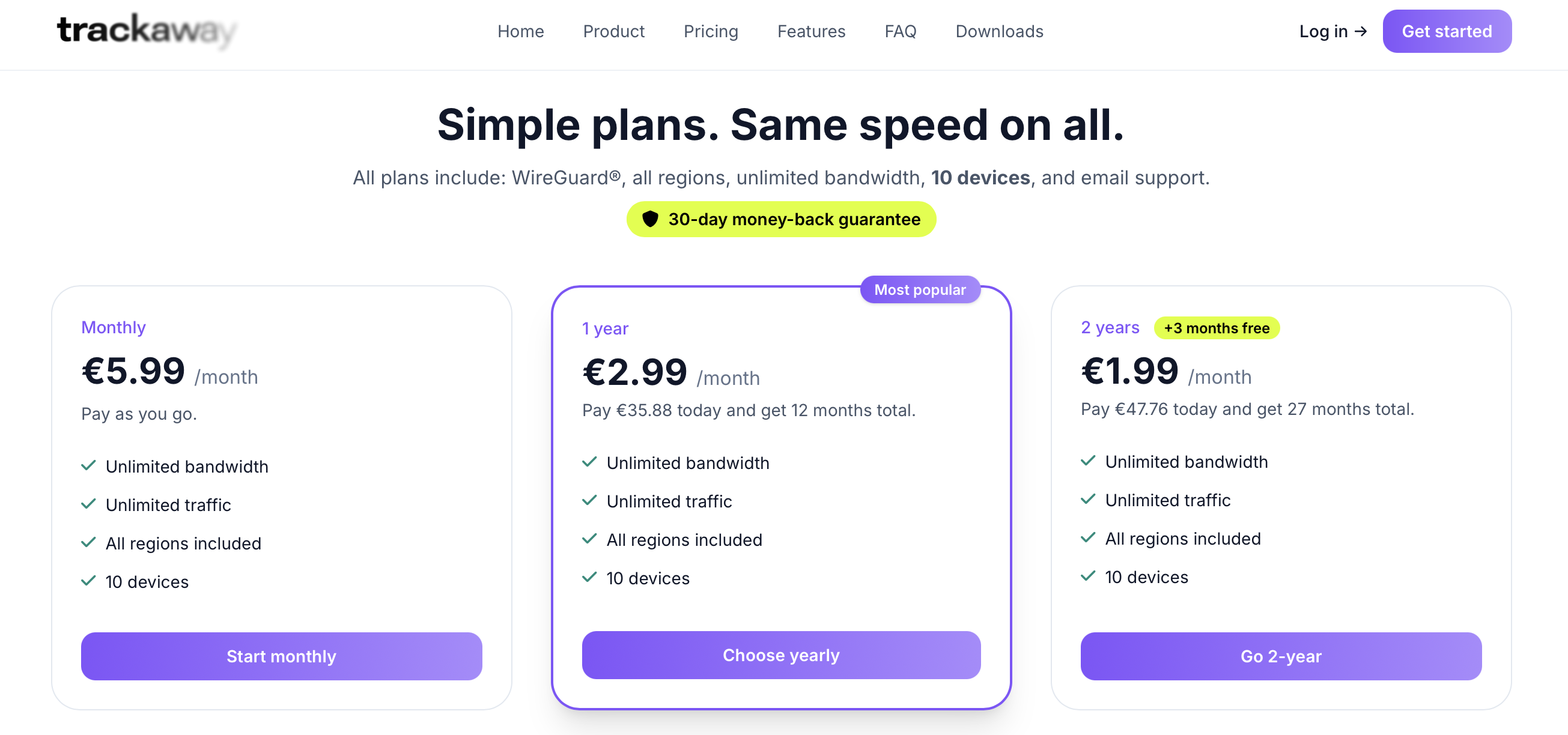This screenshot has height=735, width=1568.
Task: Click the +3 months free badge
Action: coord(1217,328)
